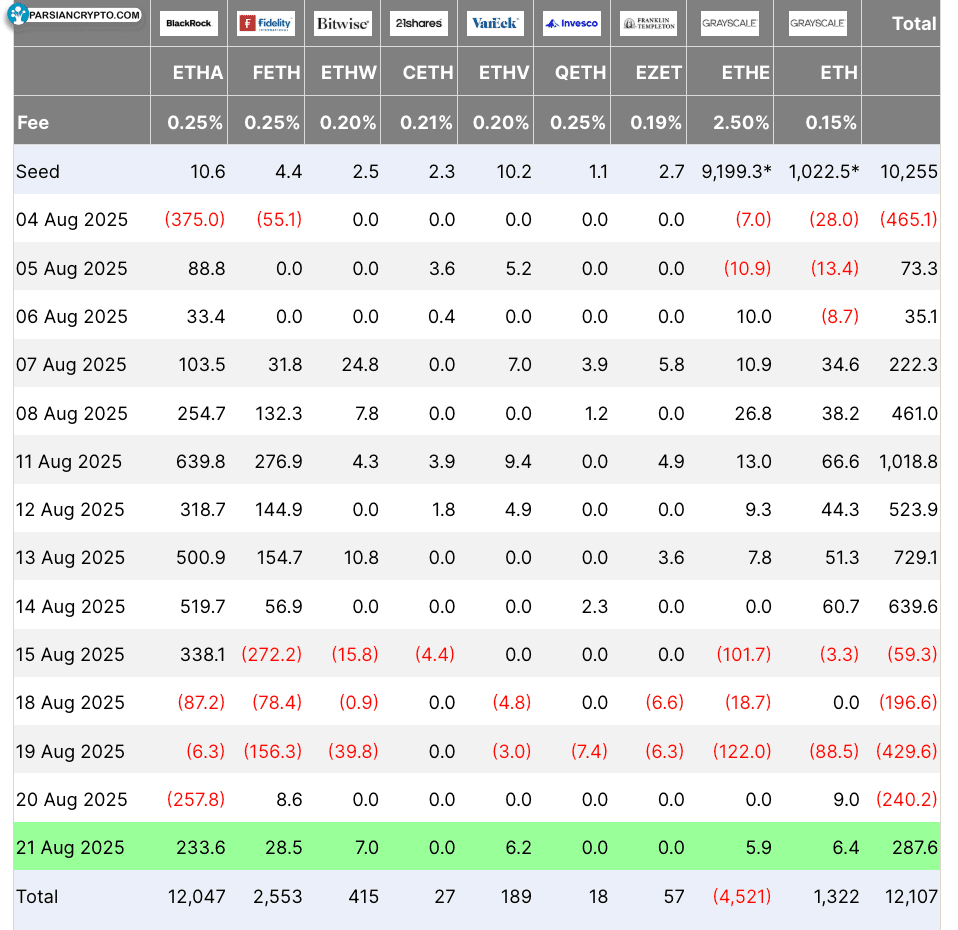Click the (196.6) total value
The height and width of the screenshot is (930, 958).
click(909, 703)
